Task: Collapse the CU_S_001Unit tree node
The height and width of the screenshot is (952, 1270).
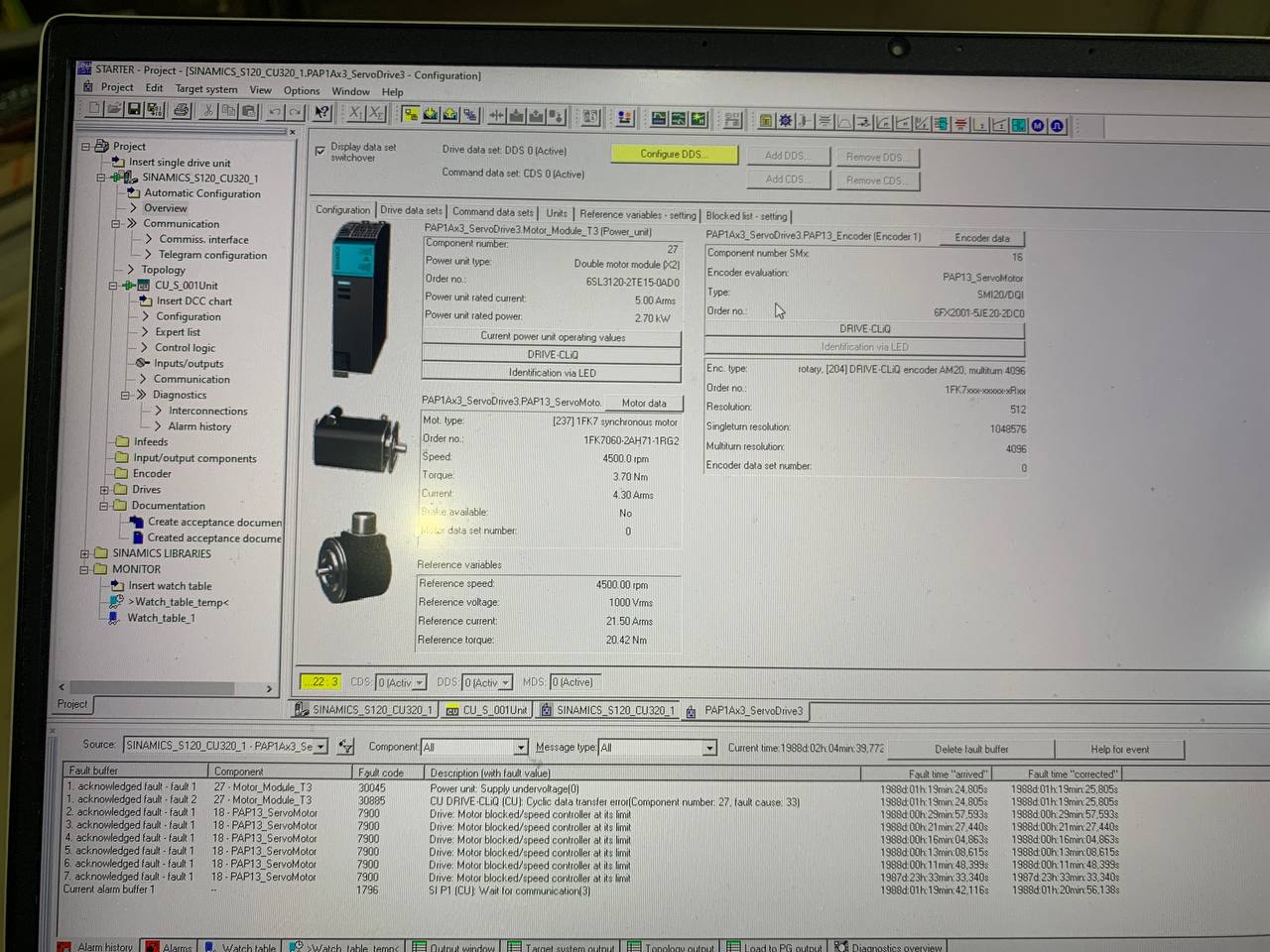Action: point(113,285)
